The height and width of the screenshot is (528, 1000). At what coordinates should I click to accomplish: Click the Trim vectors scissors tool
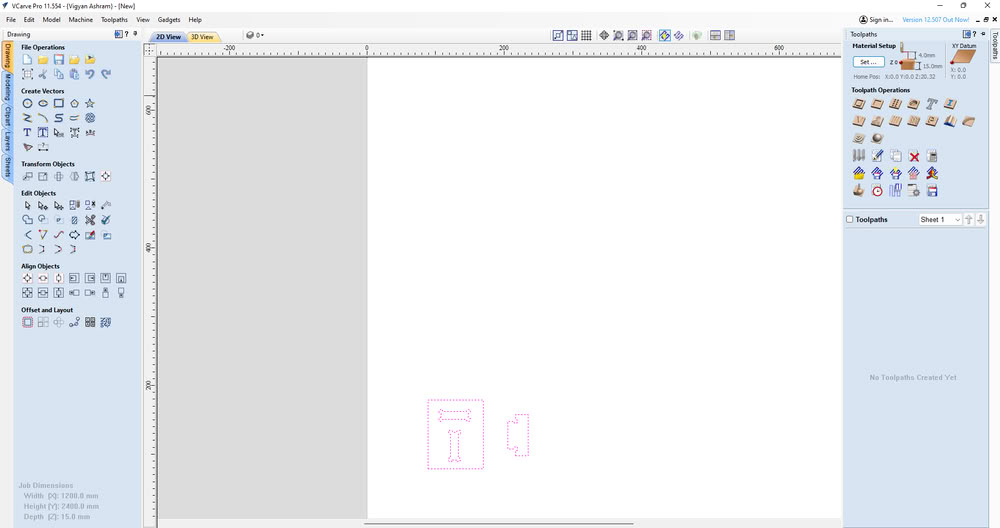click(x=90, y=220)
